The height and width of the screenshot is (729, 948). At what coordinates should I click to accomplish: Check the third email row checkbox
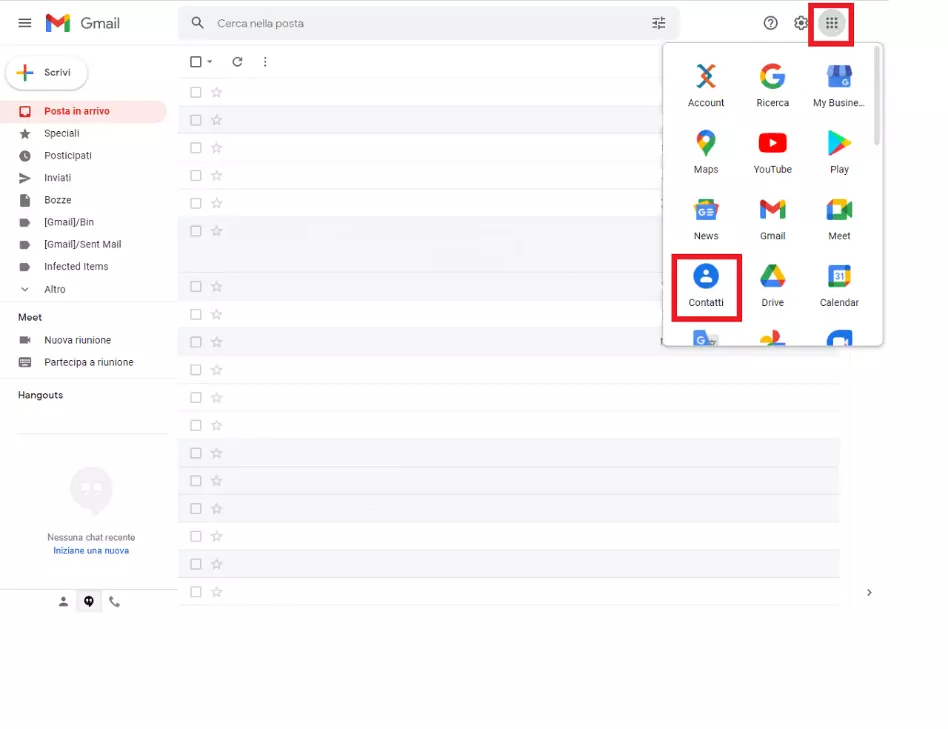[195, 148]
